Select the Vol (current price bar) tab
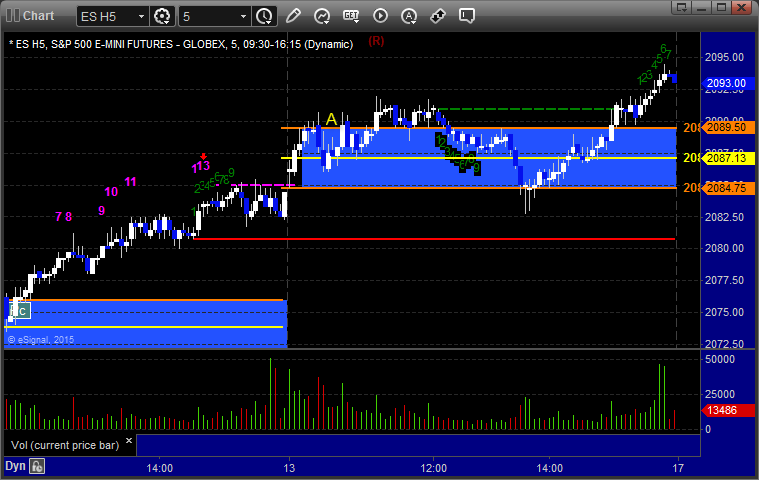This screenshot has width=759, height=480. click(x=65, y=445)
